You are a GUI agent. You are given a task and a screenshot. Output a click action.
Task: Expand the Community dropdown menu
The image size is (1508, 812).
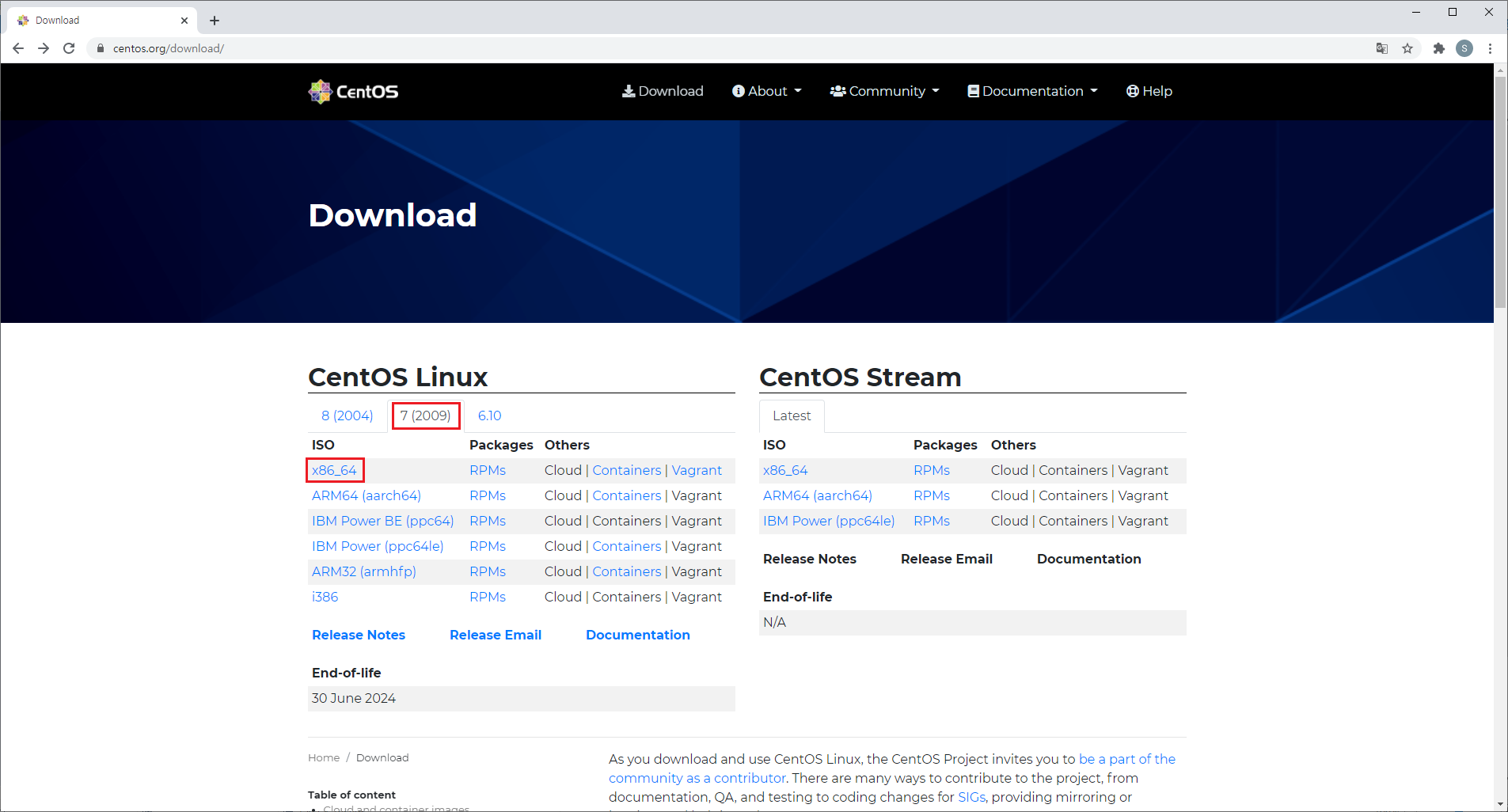point(885,91)
